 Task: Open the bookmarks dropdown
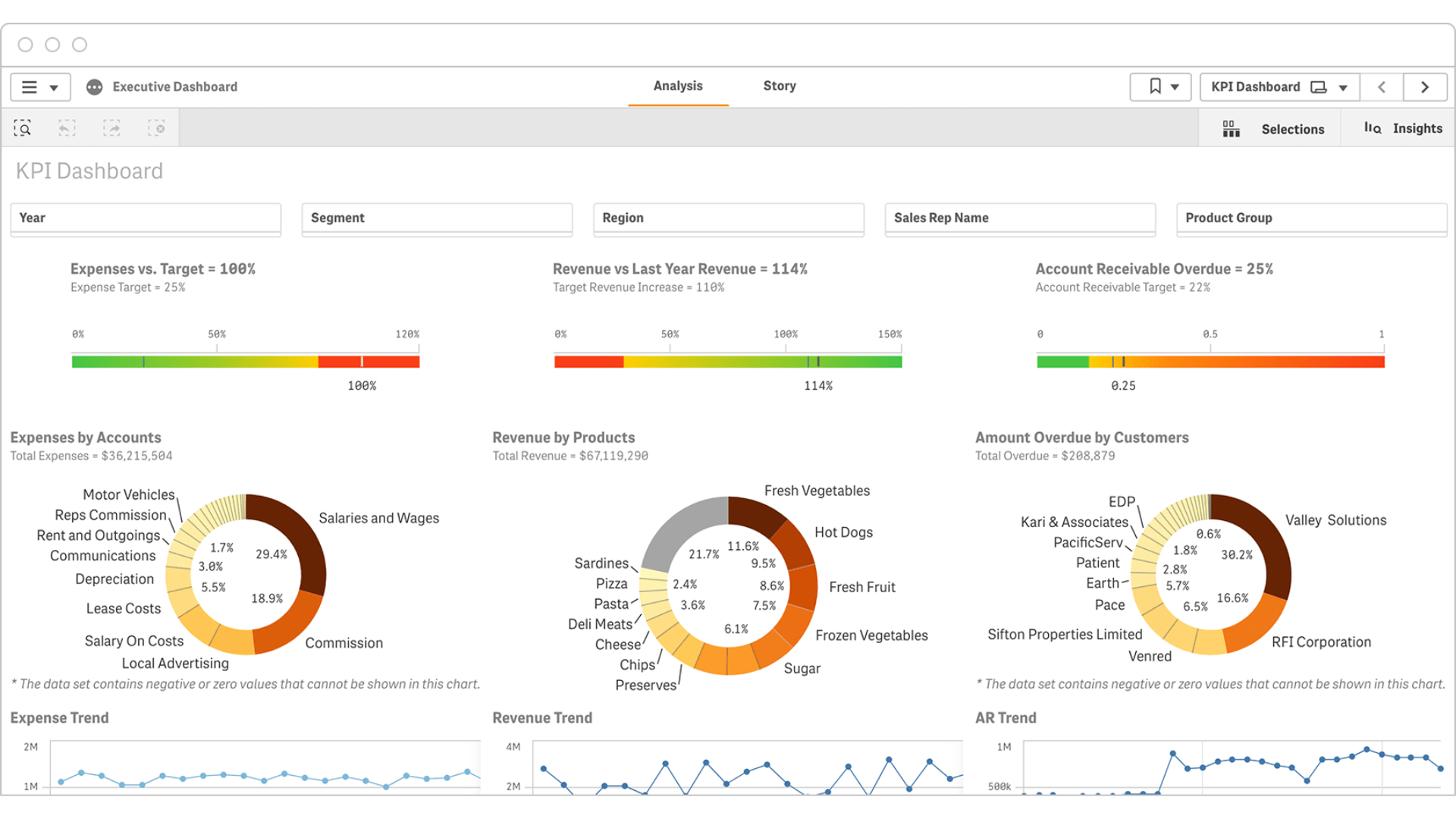tap(1160, 87)
